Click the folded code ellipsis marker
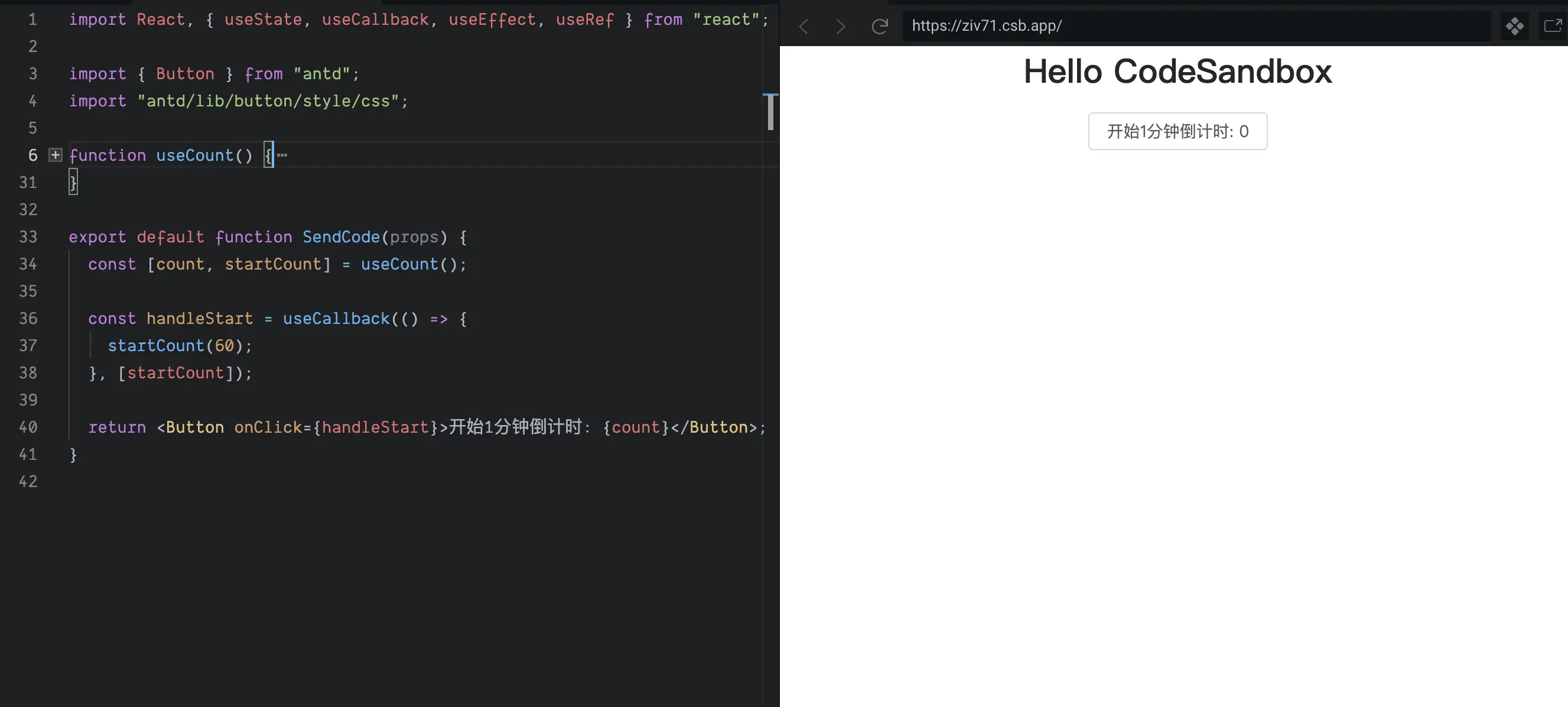The width and height of the screenshot is (1568, 707). pos(282,155)
